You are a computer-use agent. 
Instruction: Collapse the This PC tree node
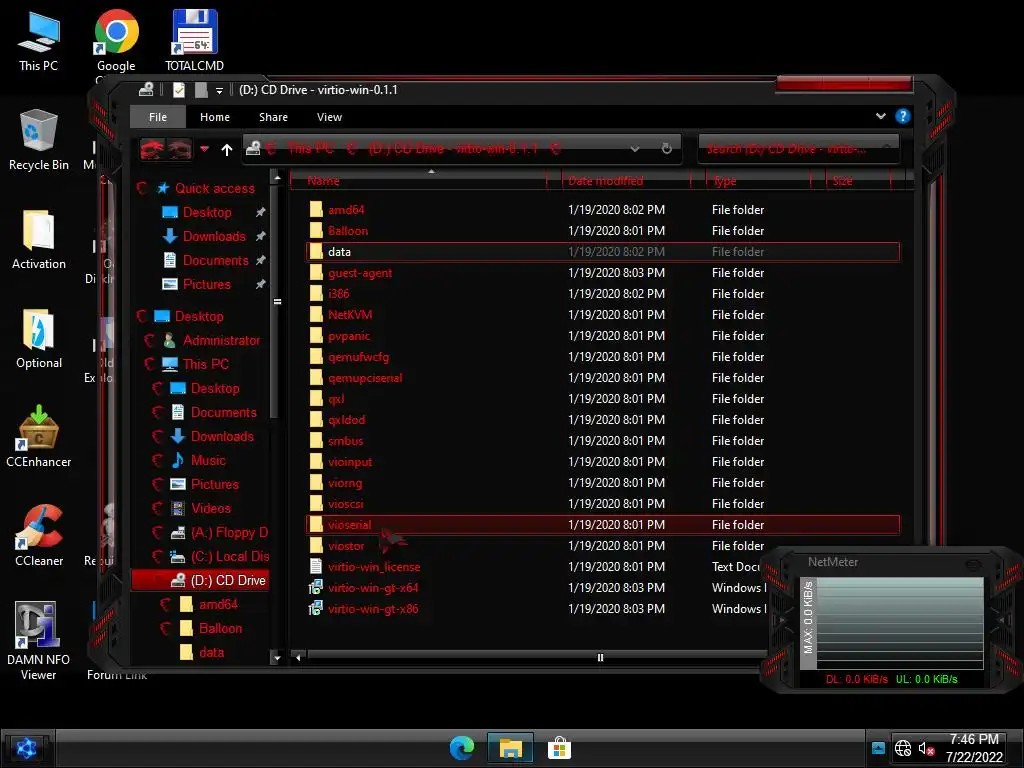pyautogui.click(x=150, y=364)
